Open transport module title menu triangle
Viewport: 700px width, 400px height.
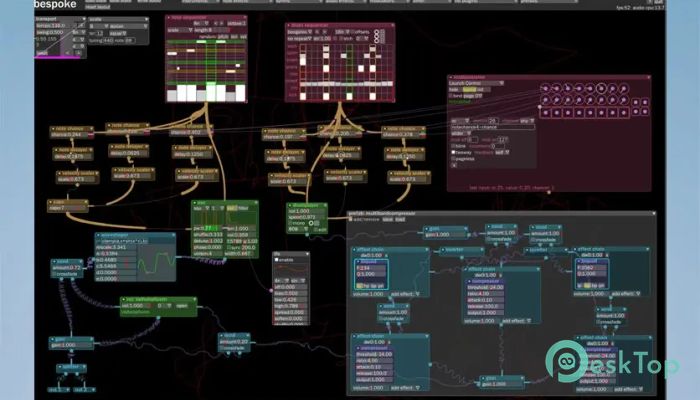click(x=83, y=19)
